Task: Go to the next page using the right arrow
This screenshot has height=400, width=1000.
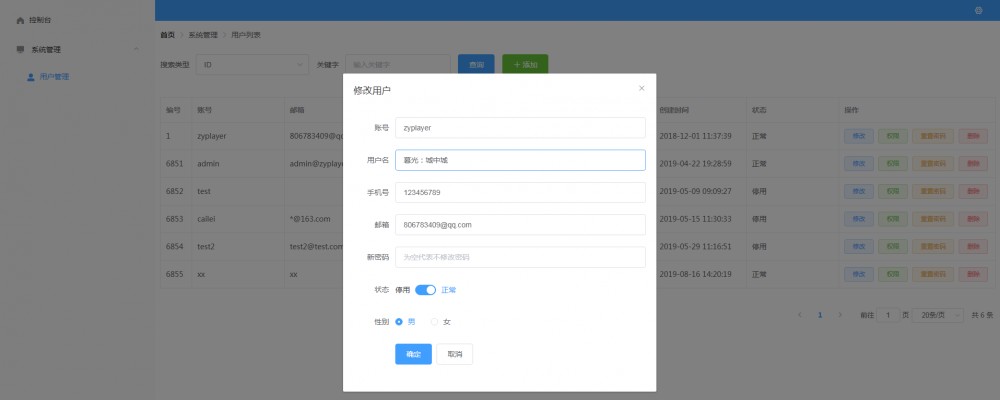Action: point(840,315)
